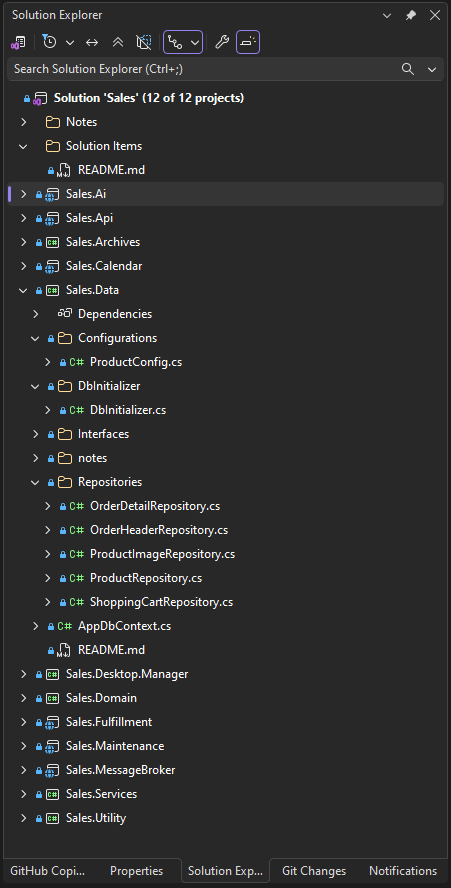Expand the Sales.Api project node
The width and height of the screenshot is (451, 888).
(x=23, y=218)
